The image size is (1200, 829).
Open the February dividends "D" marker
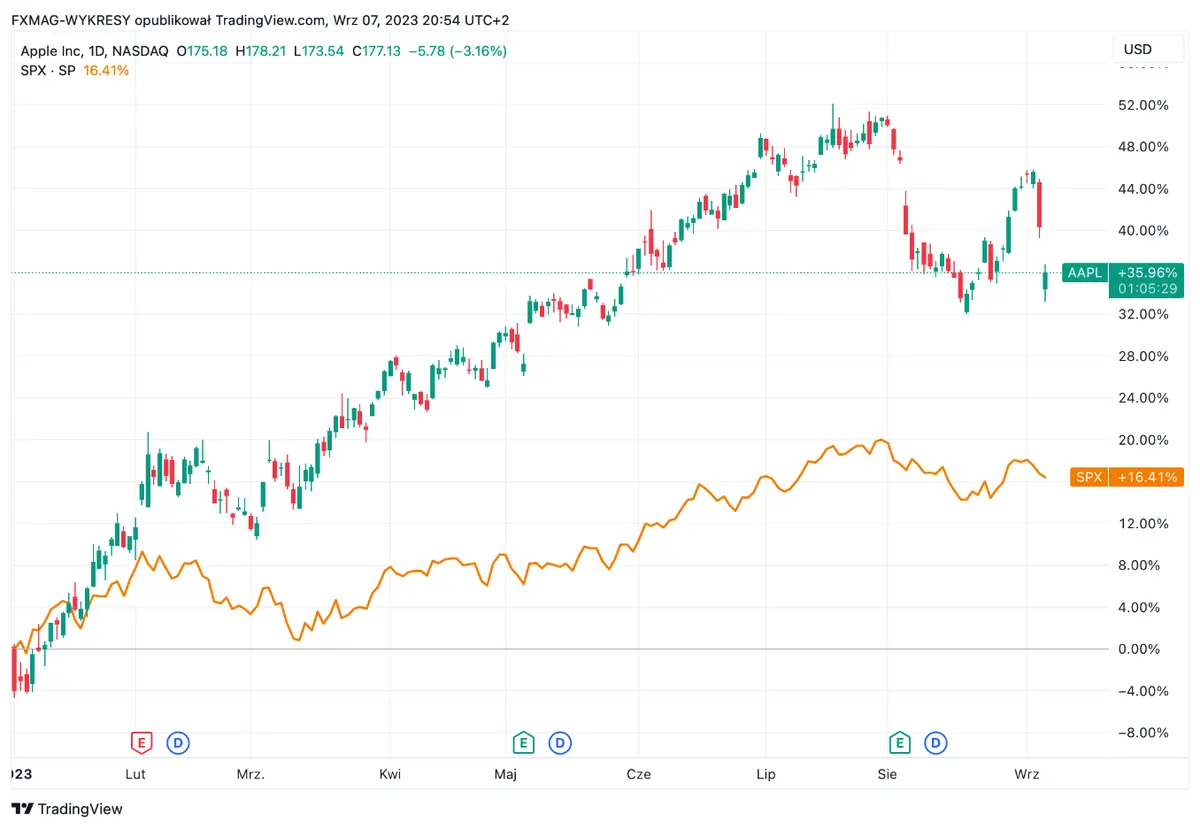point(177,743)
